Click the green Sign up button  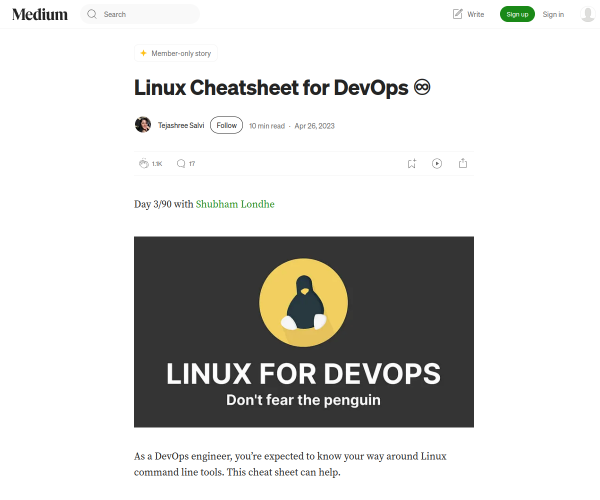pos(517,14)
